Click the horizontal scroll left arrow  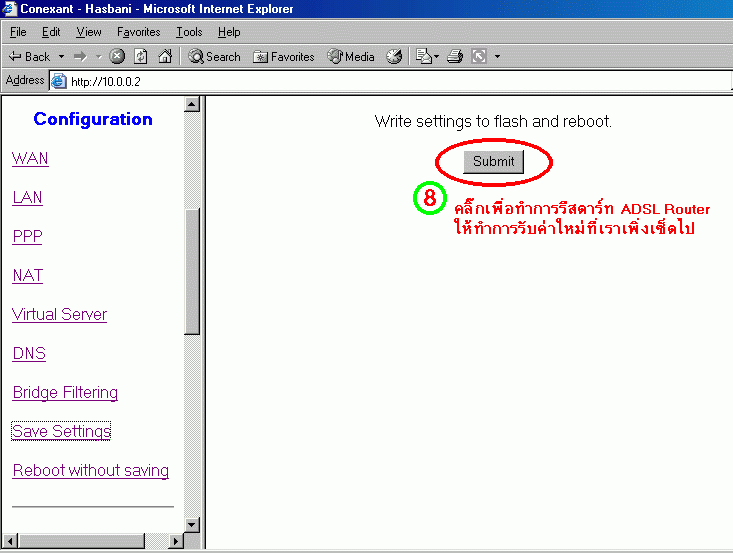(10, 541)
